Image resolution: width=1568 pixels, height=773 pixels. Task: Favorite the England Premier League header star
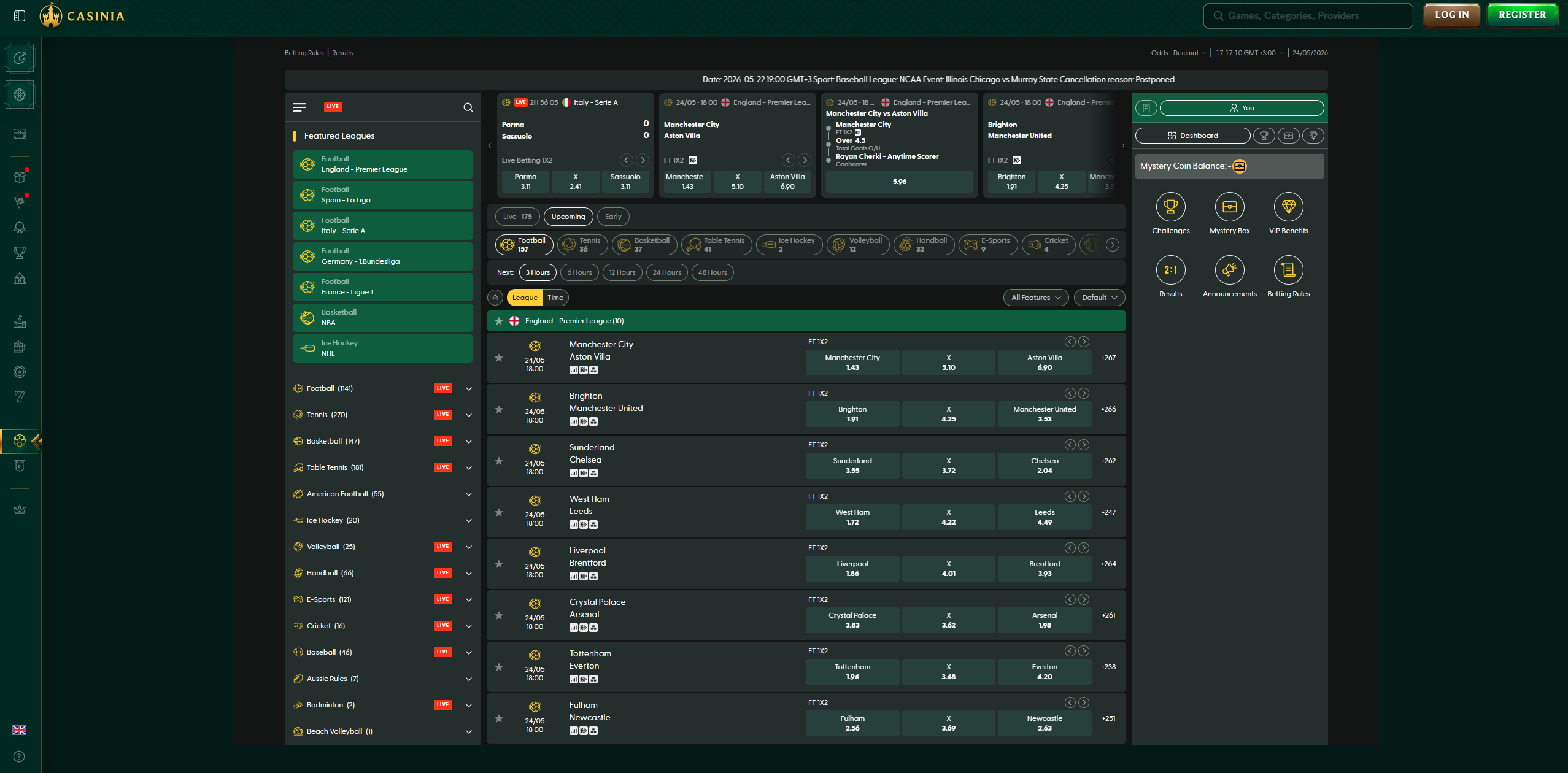click(499, 321)
